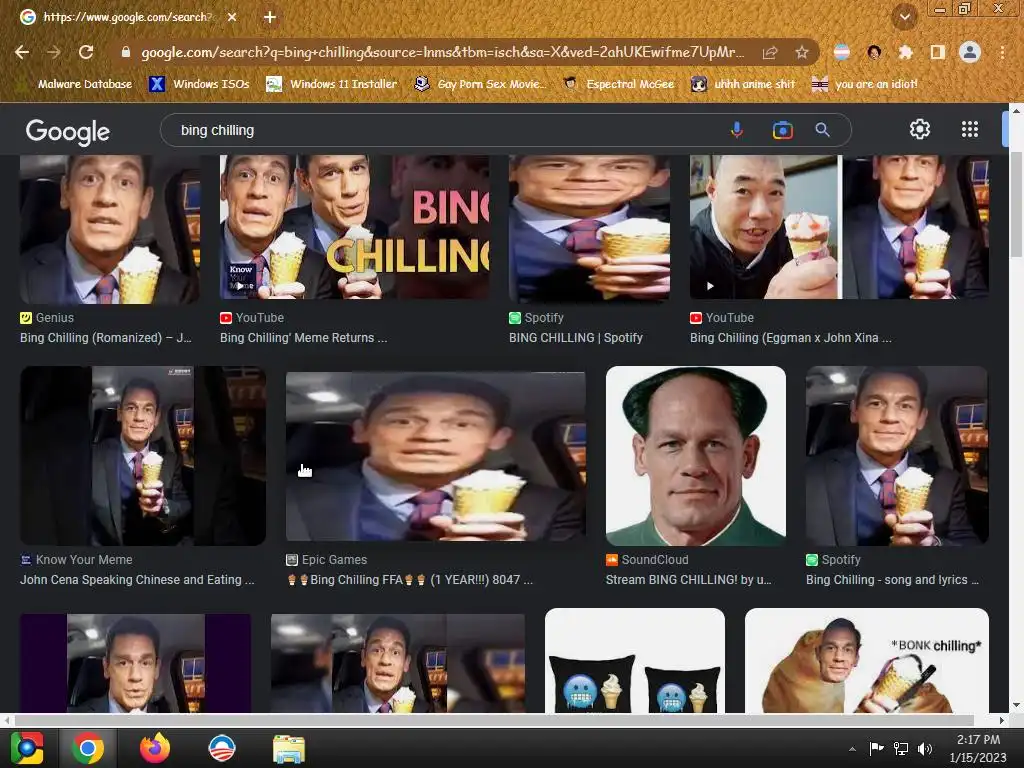This screenshot has height=768, width=1024.
Task: Click the address bar URL
Action: (442, 52)
